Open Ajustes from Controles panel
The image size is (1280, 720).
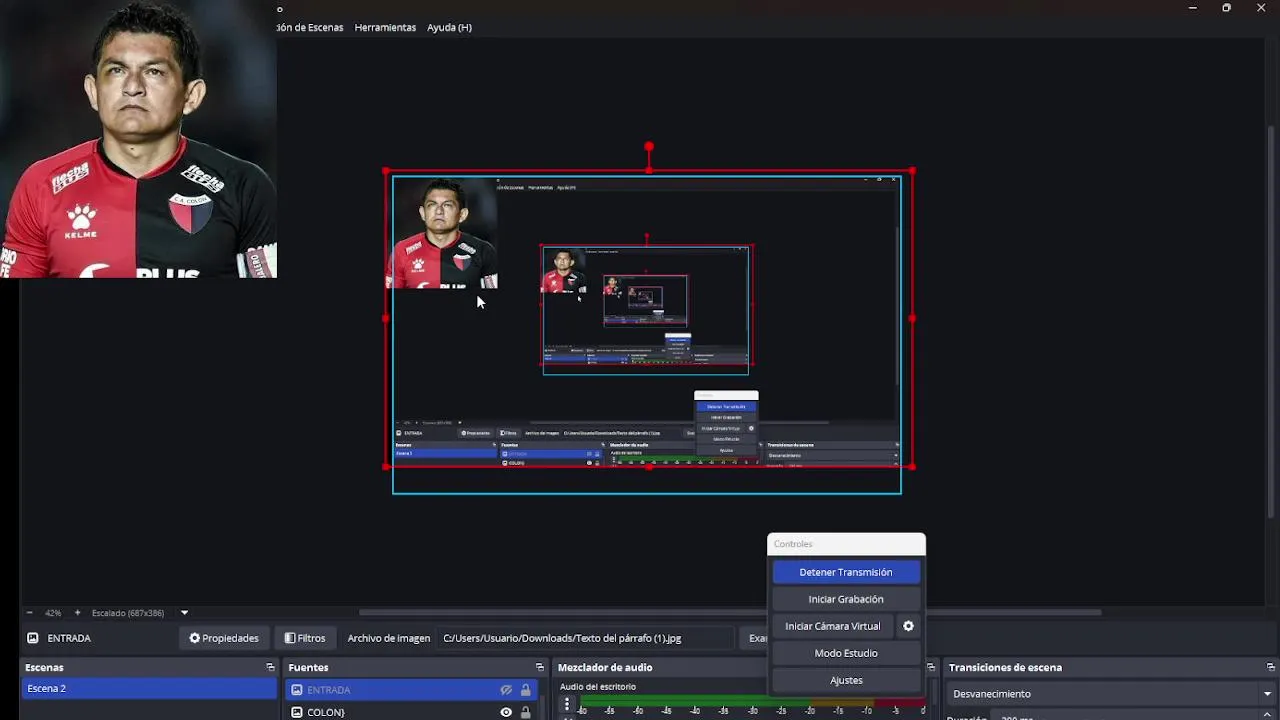pos(846,680)
